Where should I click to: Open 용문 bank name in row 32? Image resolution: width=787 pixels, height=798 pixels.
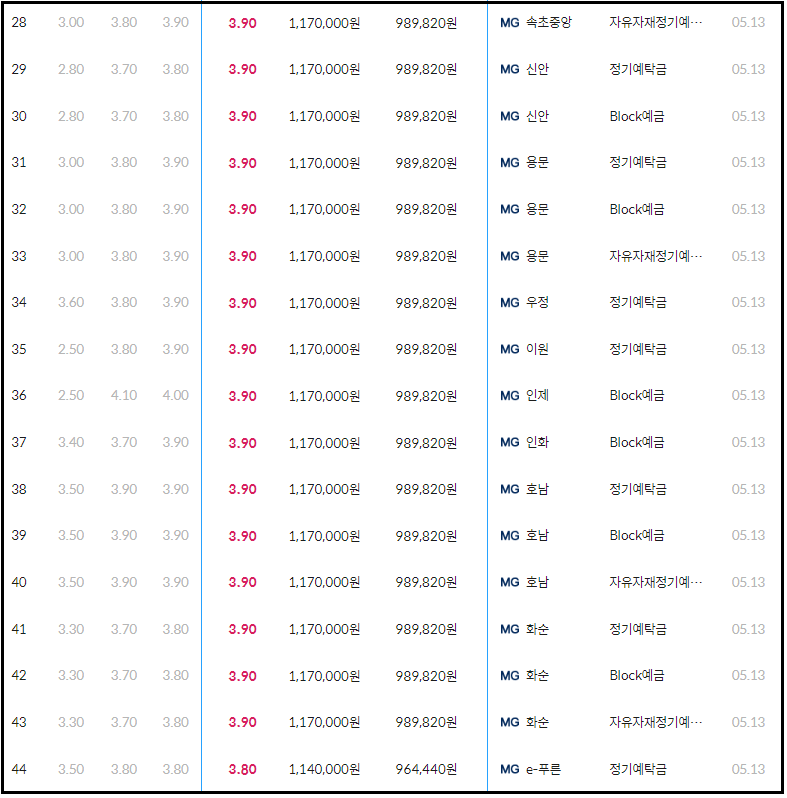(538, 209)
